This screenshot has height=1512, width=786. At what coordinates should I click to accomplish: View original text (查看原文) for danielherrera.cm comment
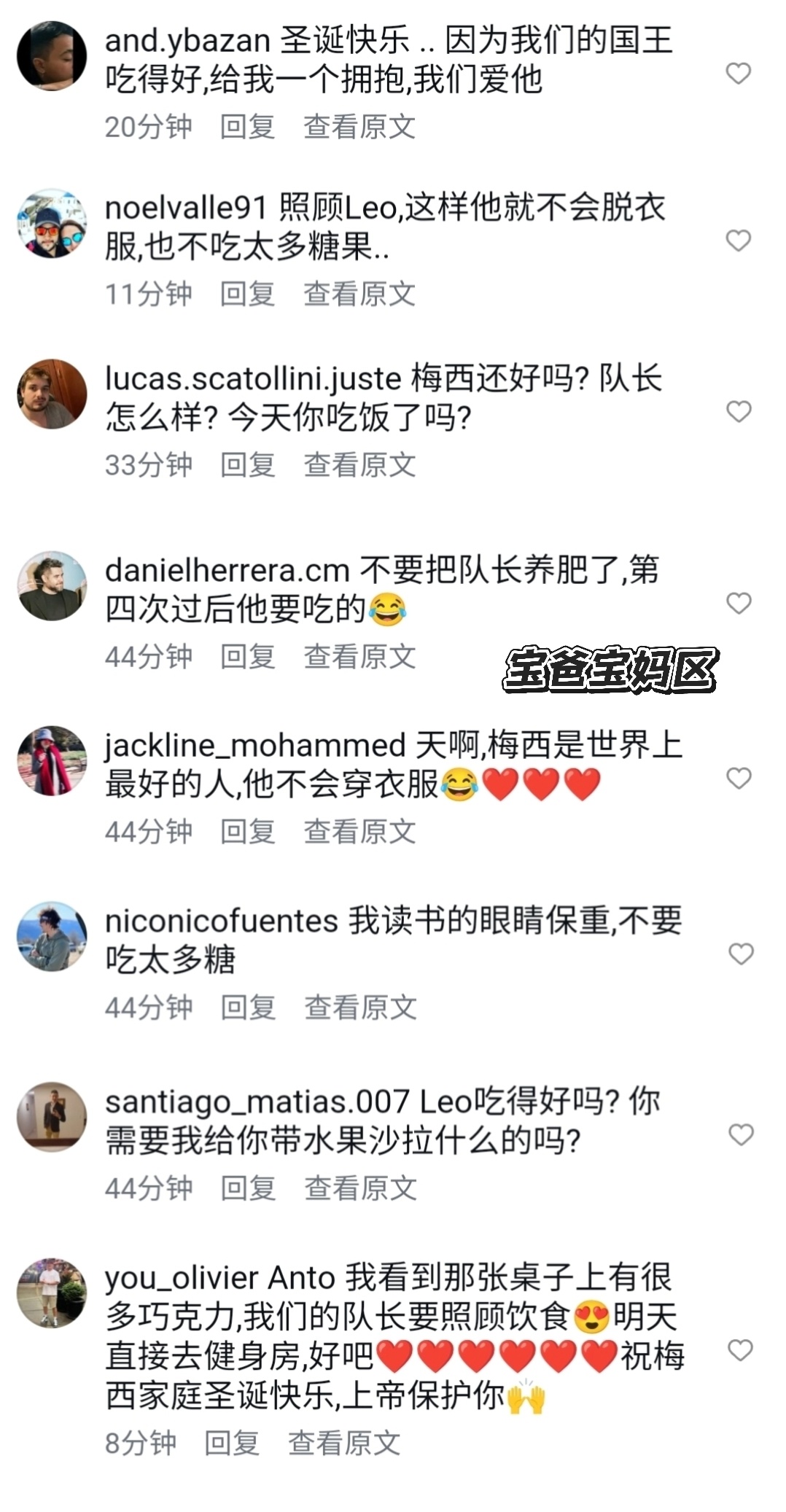(x=359, y=656)
